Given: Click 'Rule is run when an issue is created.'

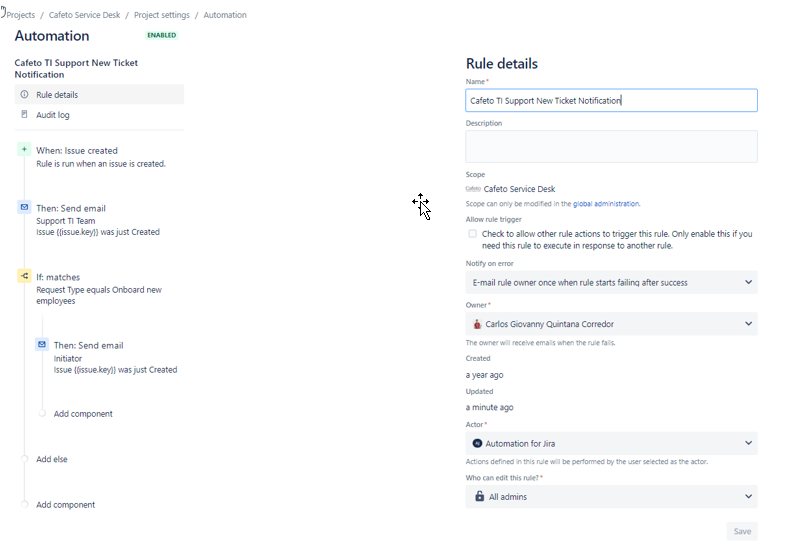Looking at the screenshot, I should (101, 164).
